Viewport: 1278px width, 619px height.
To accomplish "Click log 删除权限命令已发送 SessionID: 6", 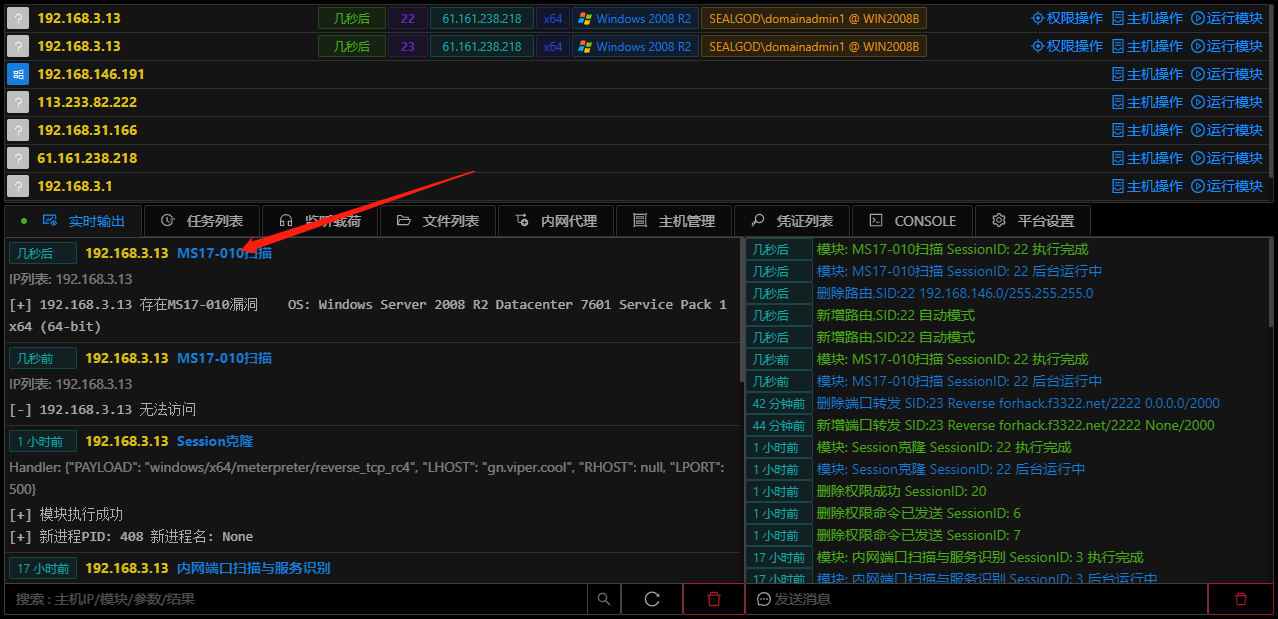I will [919, 513].
